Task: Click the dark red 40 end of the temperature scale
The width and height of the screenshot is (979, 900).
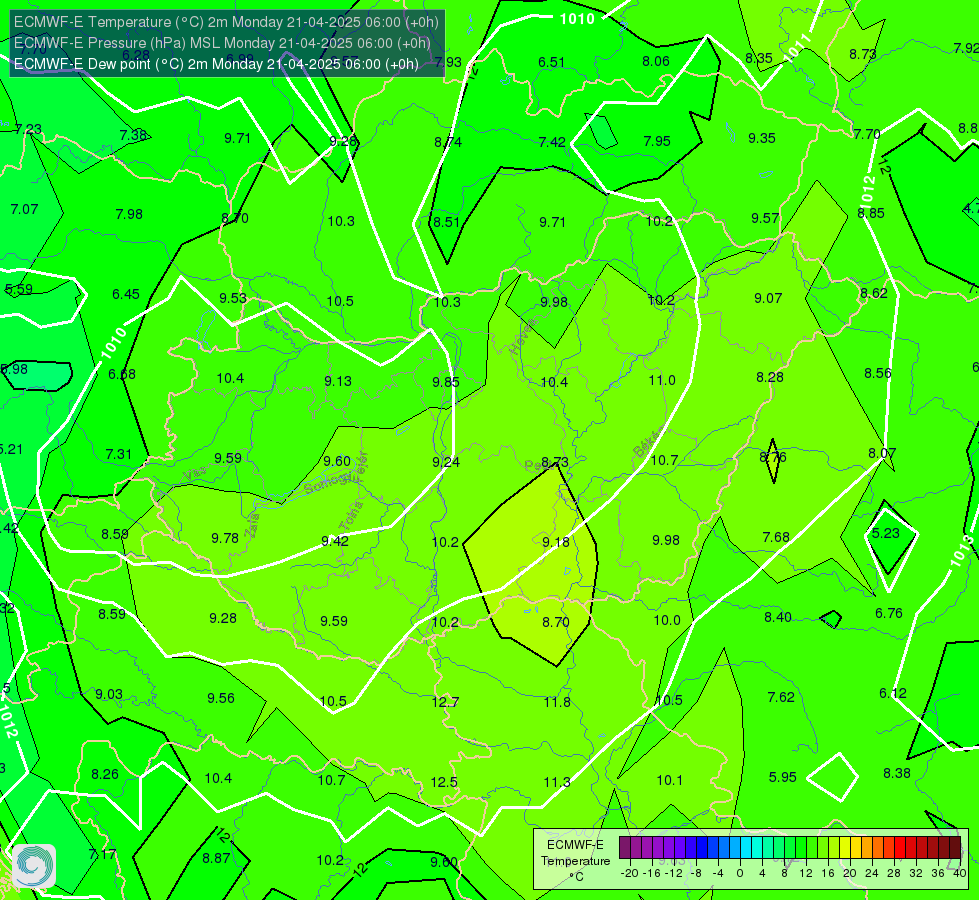Action: (955, 848)
